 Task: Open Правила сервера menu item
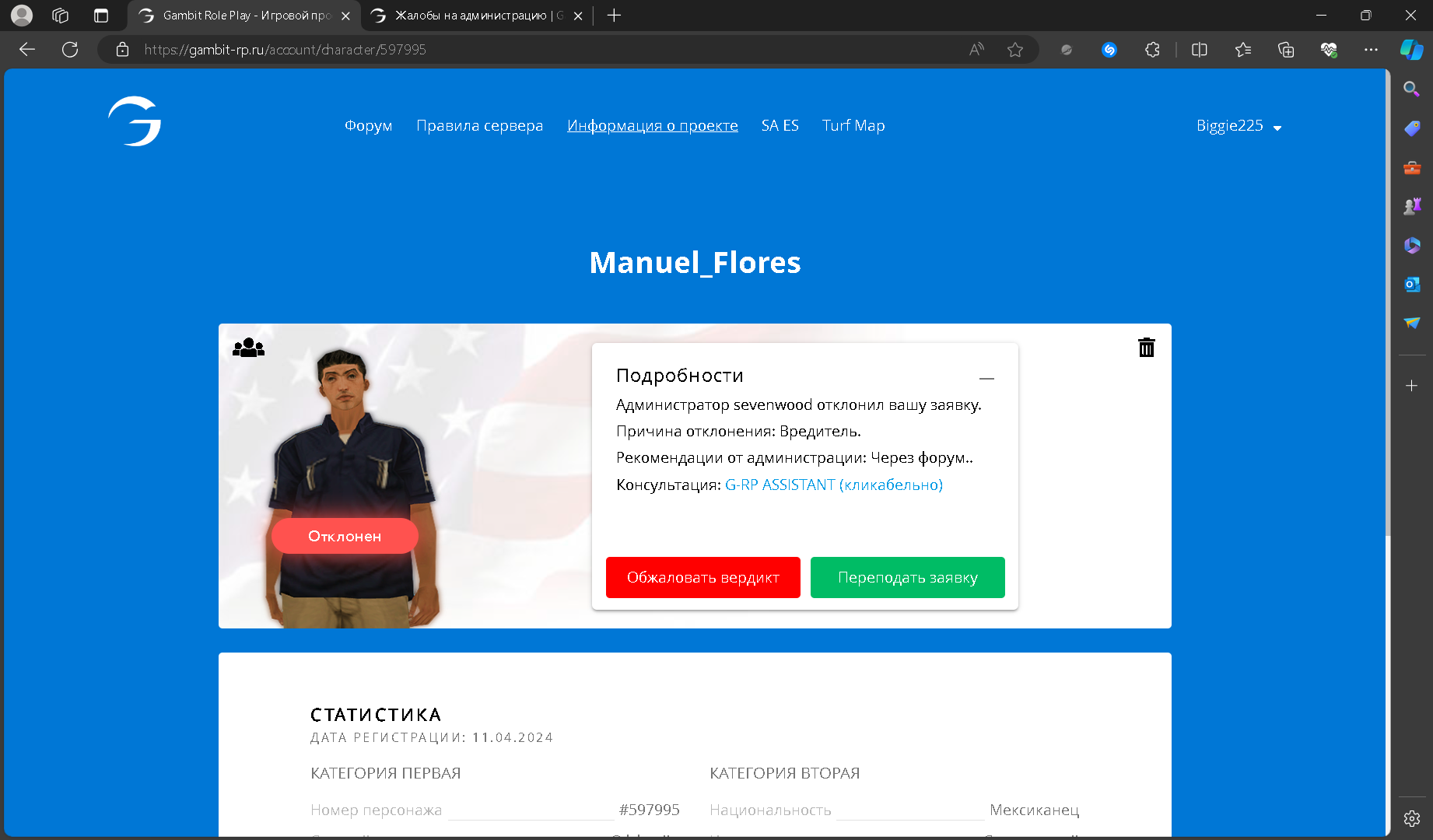479,126
